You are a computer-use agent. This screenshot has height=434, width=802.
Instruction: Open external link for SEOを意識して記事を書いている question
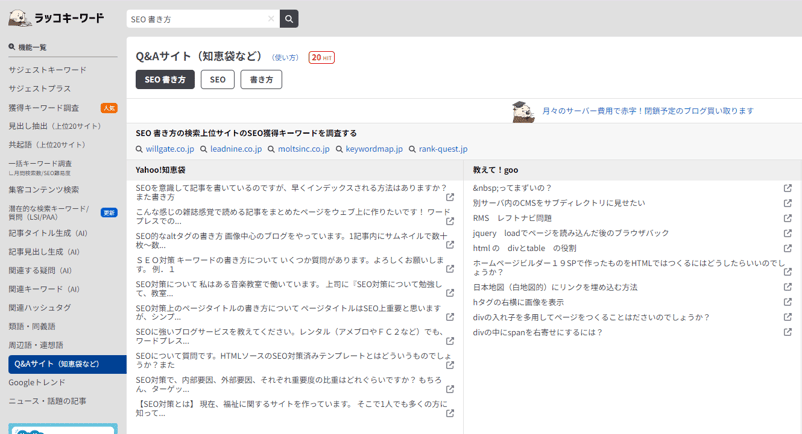coord(450,197)
